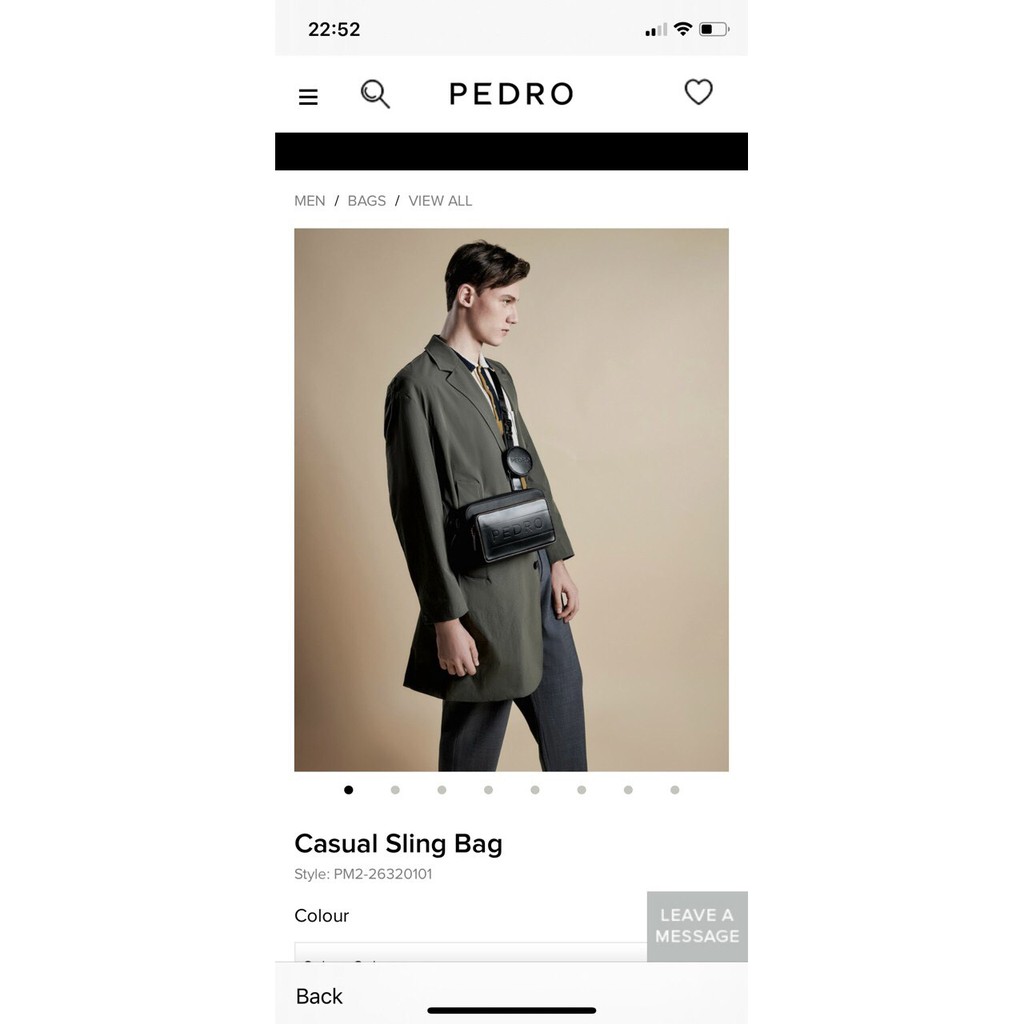Screen dimensions: 1024x1024
Task: Open the Colour dropdown field
Action: coord(470,952)
